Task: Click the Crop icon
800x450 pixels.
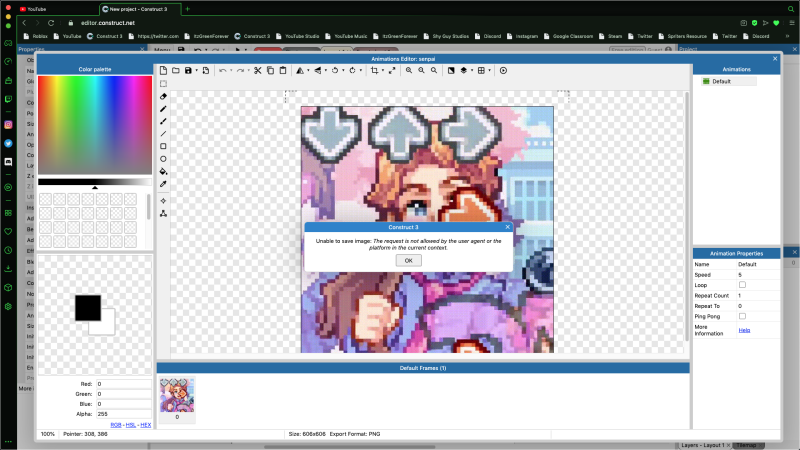Action: [374, 70]
